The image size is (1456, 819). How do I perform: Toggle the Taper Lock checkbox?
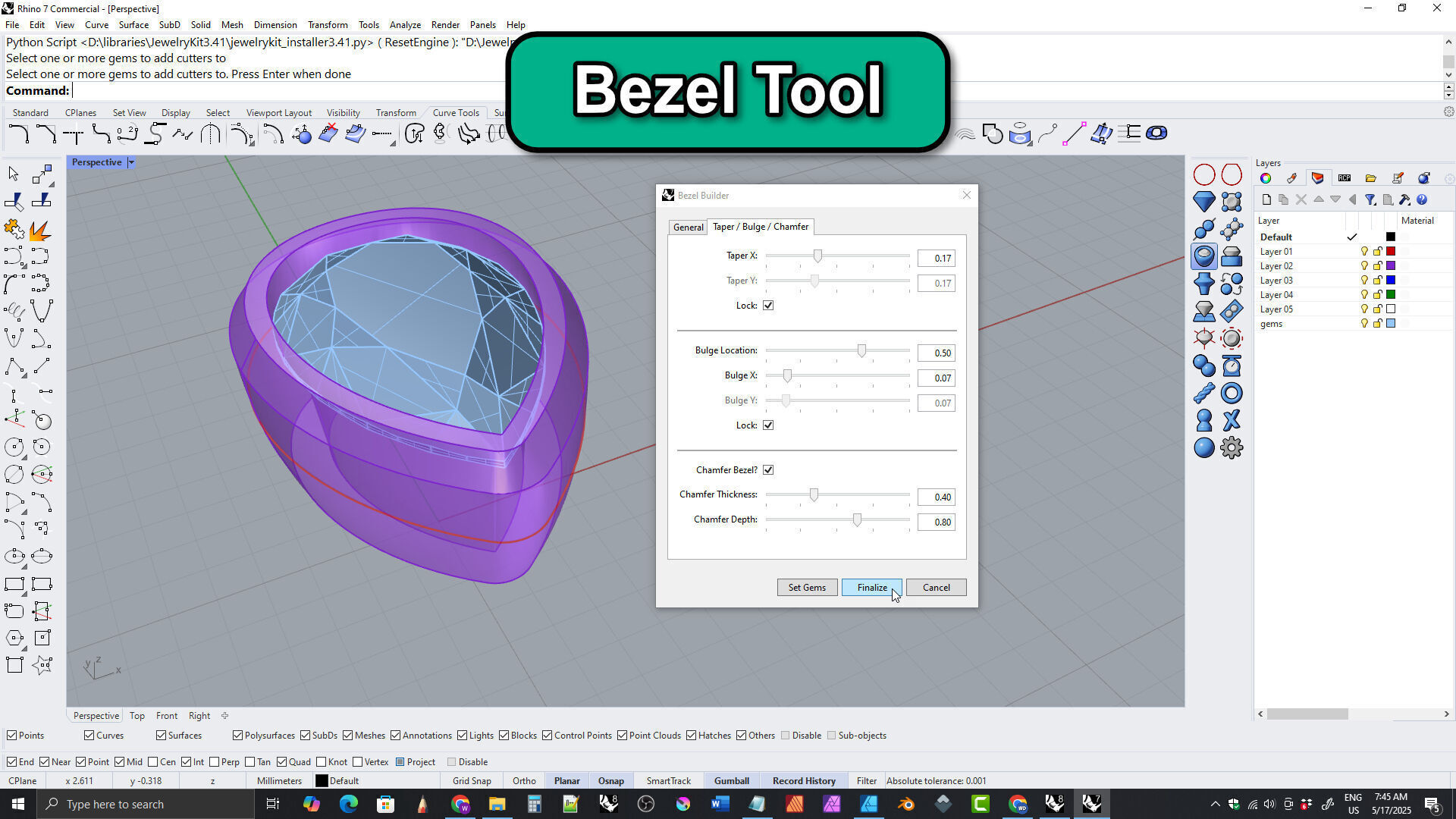click(x=768, y=306)
